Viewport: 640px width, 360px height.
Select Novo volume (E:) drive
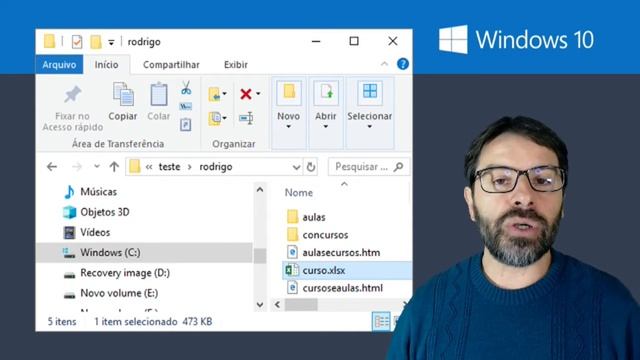point(119,293)
